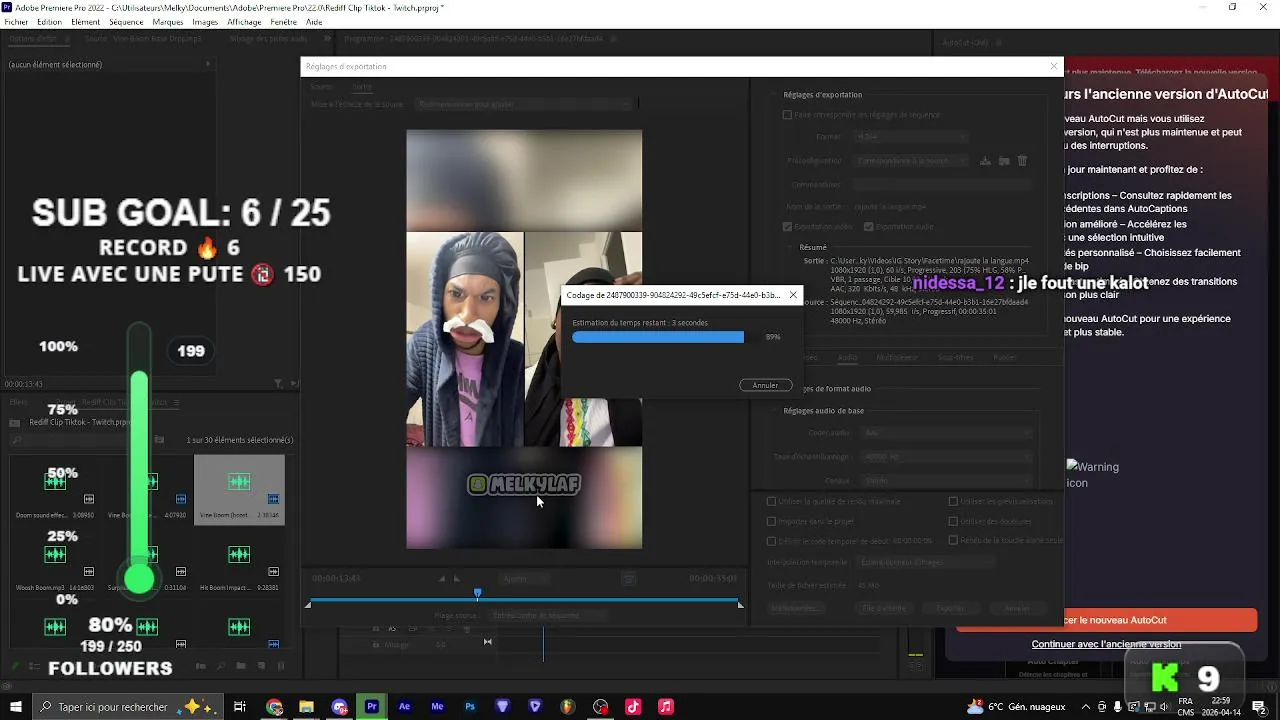Open the Codec audio dropdown
The height and width of the screenshot is (720, 1280).
(945, 433)
